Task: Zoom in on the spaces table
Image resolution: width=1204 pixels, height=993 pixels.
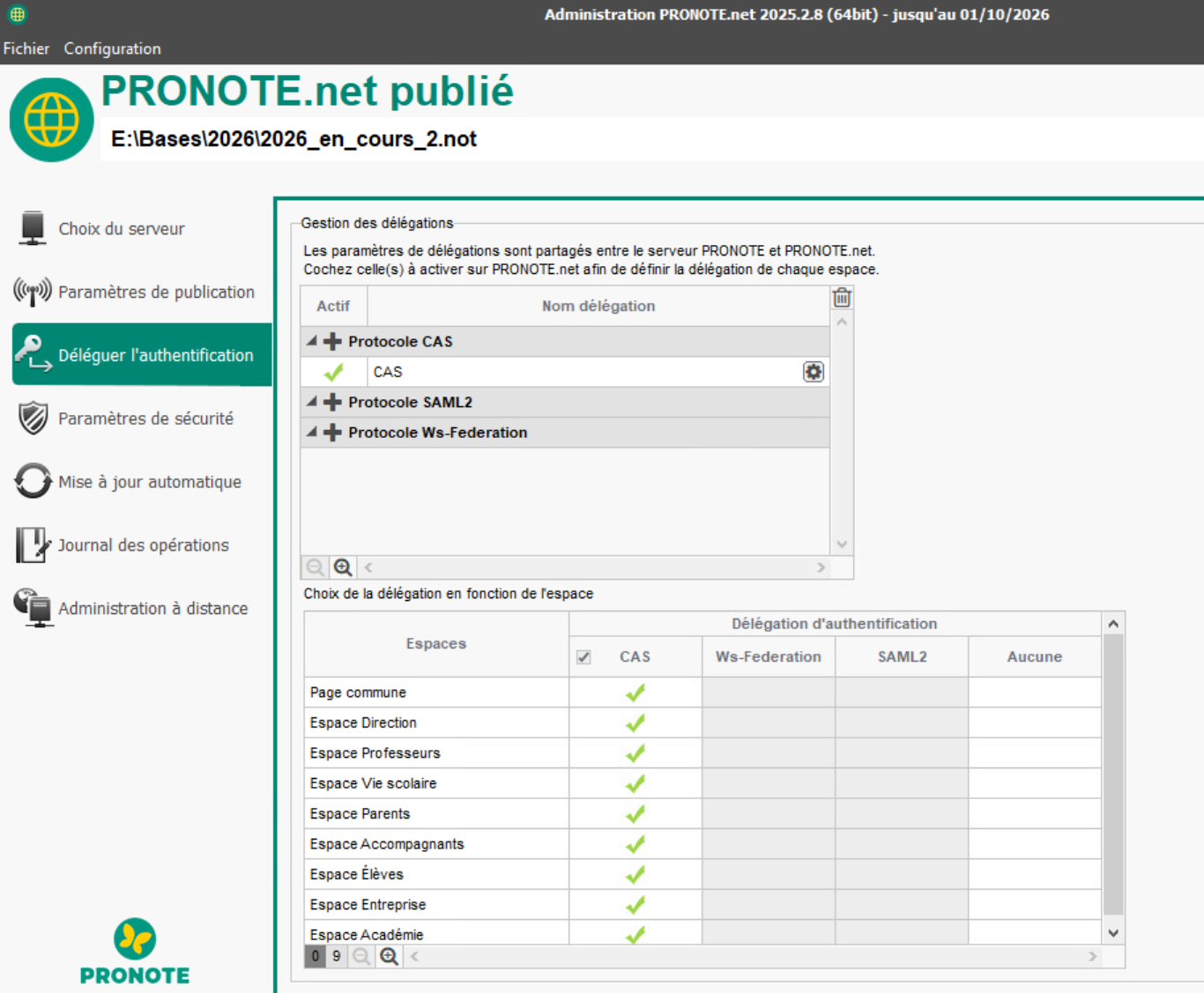Action: click(389, 956)
